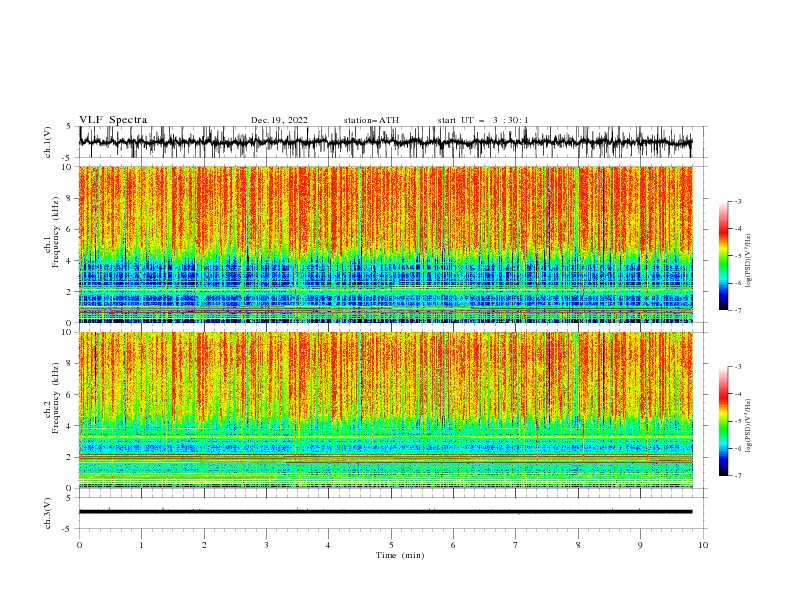Viewport: 792px width, 612px height.
Task: Click the "-5" label on lower color bar
Action: point(737,421)
